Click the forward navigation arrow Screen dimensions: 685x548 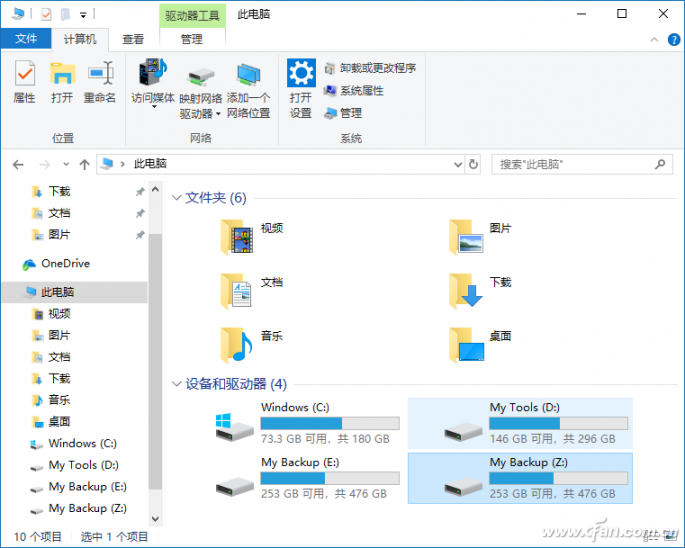(x=45, y=164)
